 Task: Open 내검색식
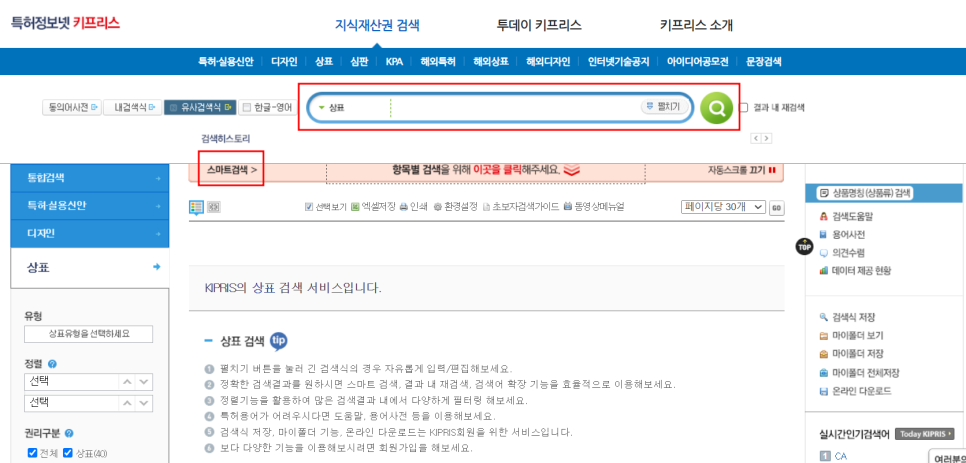[133, 108]
